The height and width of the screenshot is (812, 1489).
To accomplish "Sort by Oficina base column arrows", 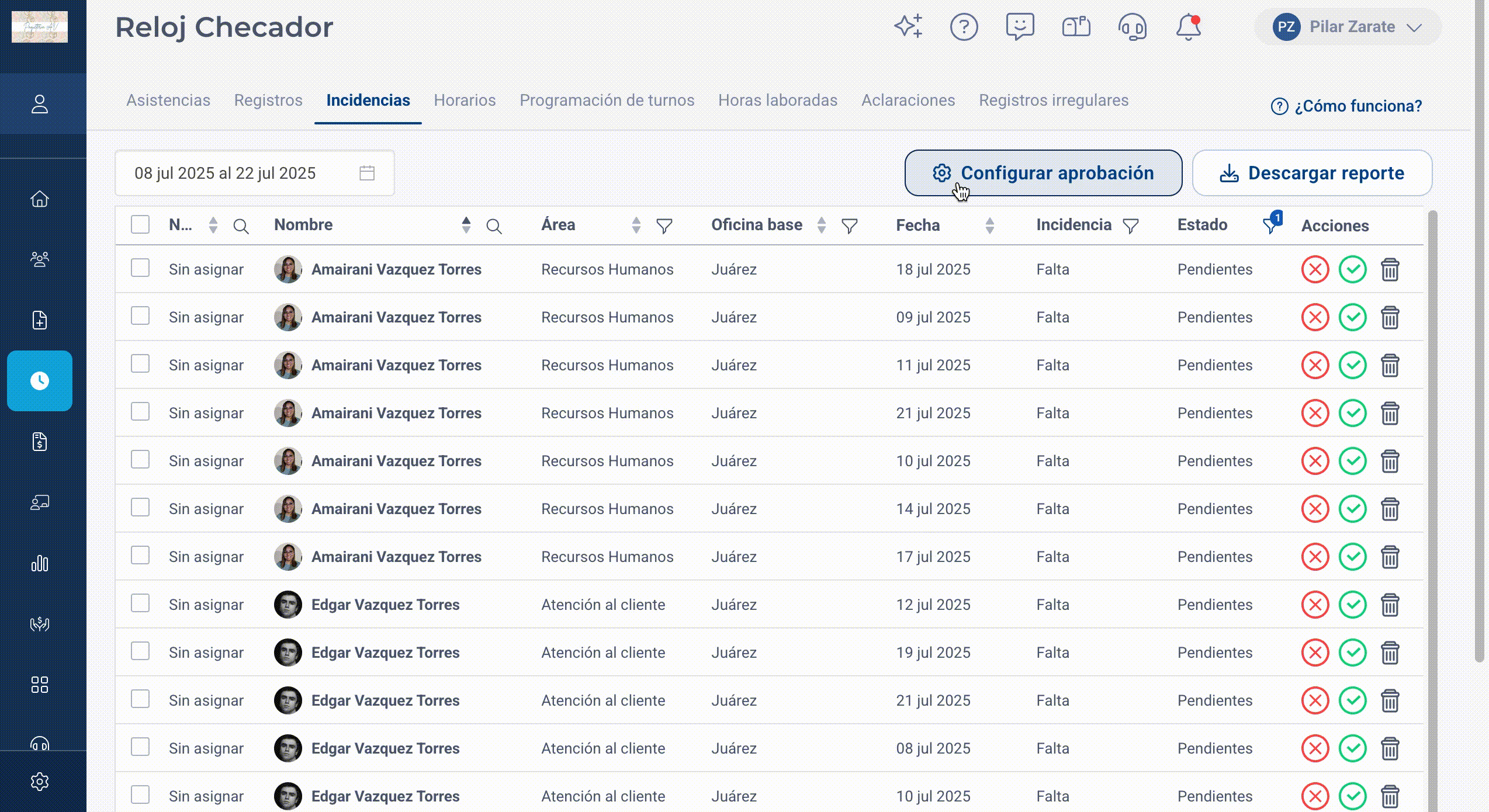I will click(x=822, y=225).
